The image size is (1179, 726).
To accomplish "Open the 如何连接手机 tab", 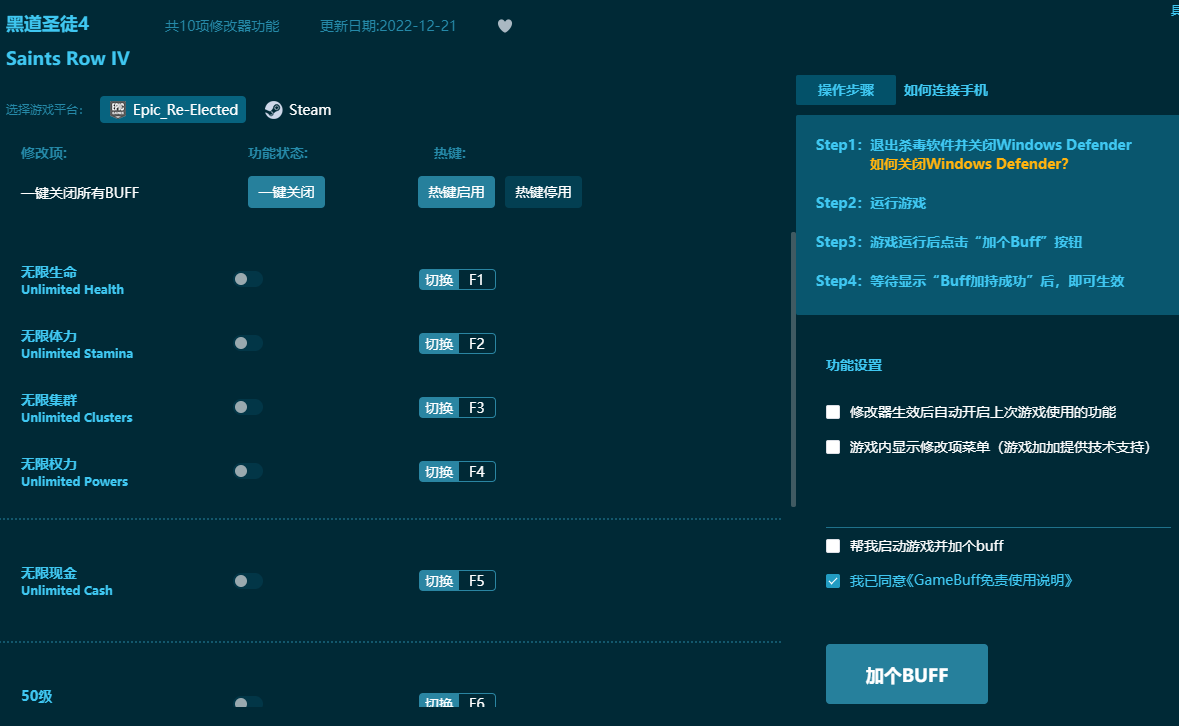I will point(945,90).
